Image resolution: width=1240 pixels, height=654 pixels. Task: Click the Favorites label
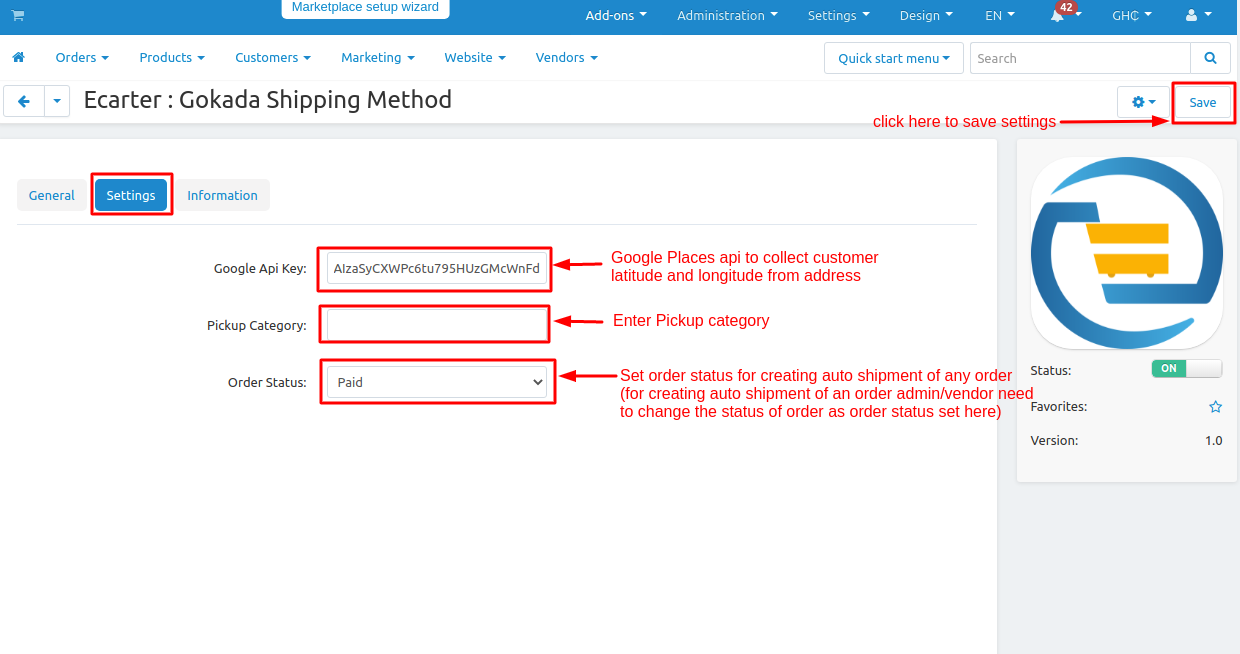1059,407
